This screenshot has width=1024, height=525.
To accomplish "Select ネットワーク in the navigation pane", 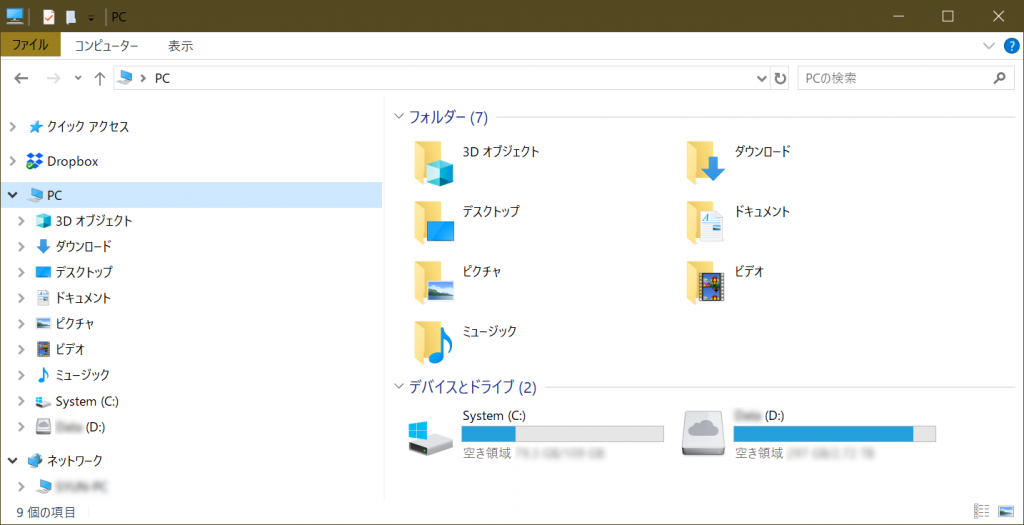I will pyautogui.click(x=74, y=461).
